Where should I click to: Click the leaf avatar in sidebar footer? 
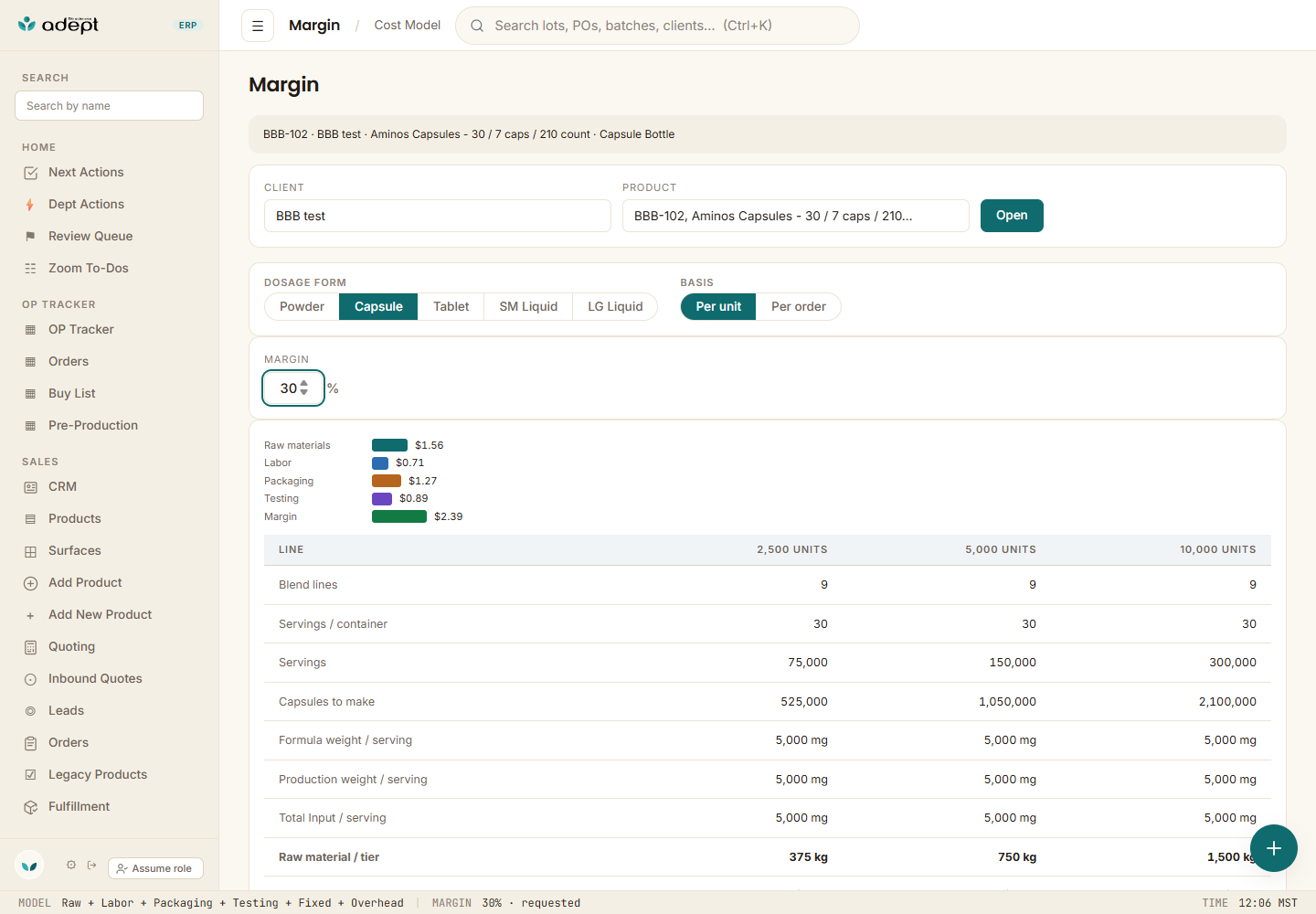coord(29,865)
